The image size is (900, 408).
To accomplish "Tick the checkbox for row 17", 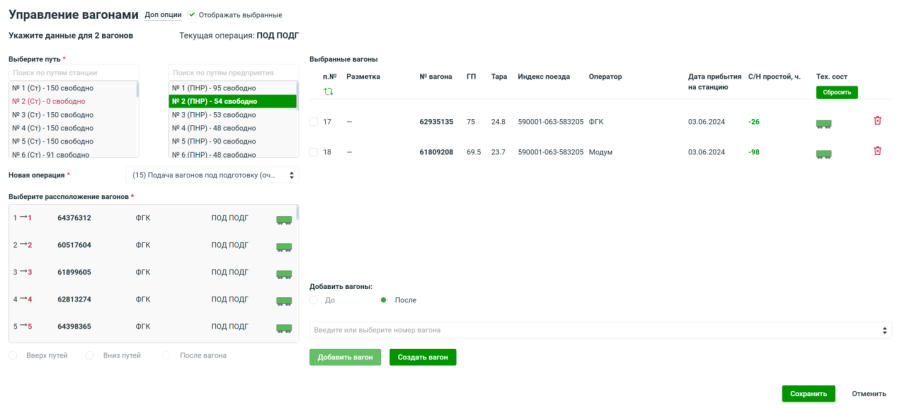I will [x=314, y=122].
